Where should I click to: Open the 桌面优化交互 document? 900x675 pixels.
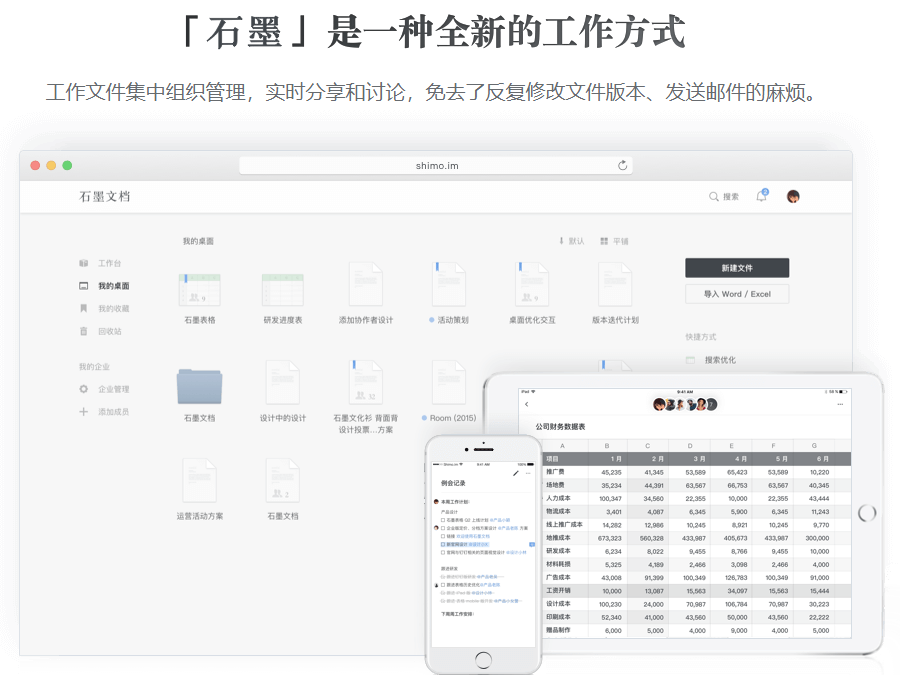click(x=532, y=284)
